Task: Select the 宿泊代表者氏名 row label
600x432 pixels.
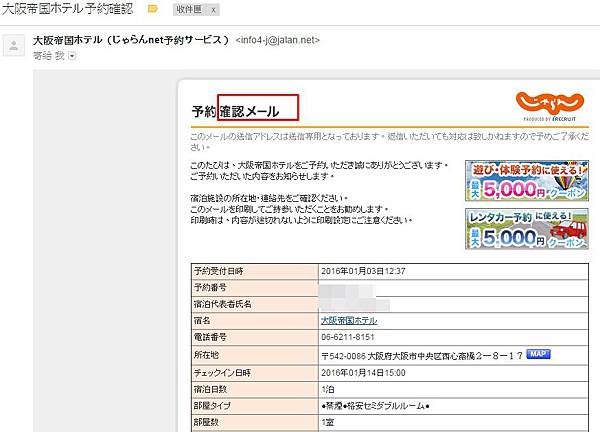Action: pos(222,304)
